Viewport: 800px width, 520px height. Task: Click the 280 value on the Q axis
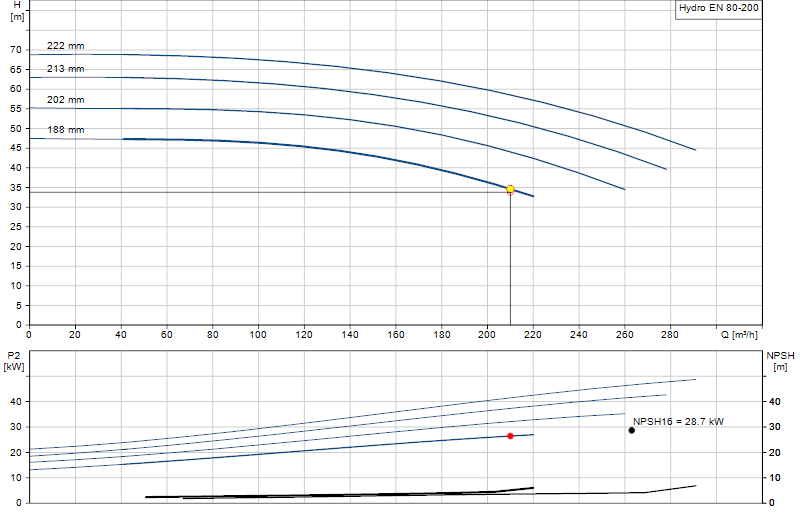pyautogui.click(x=670, y=335)
